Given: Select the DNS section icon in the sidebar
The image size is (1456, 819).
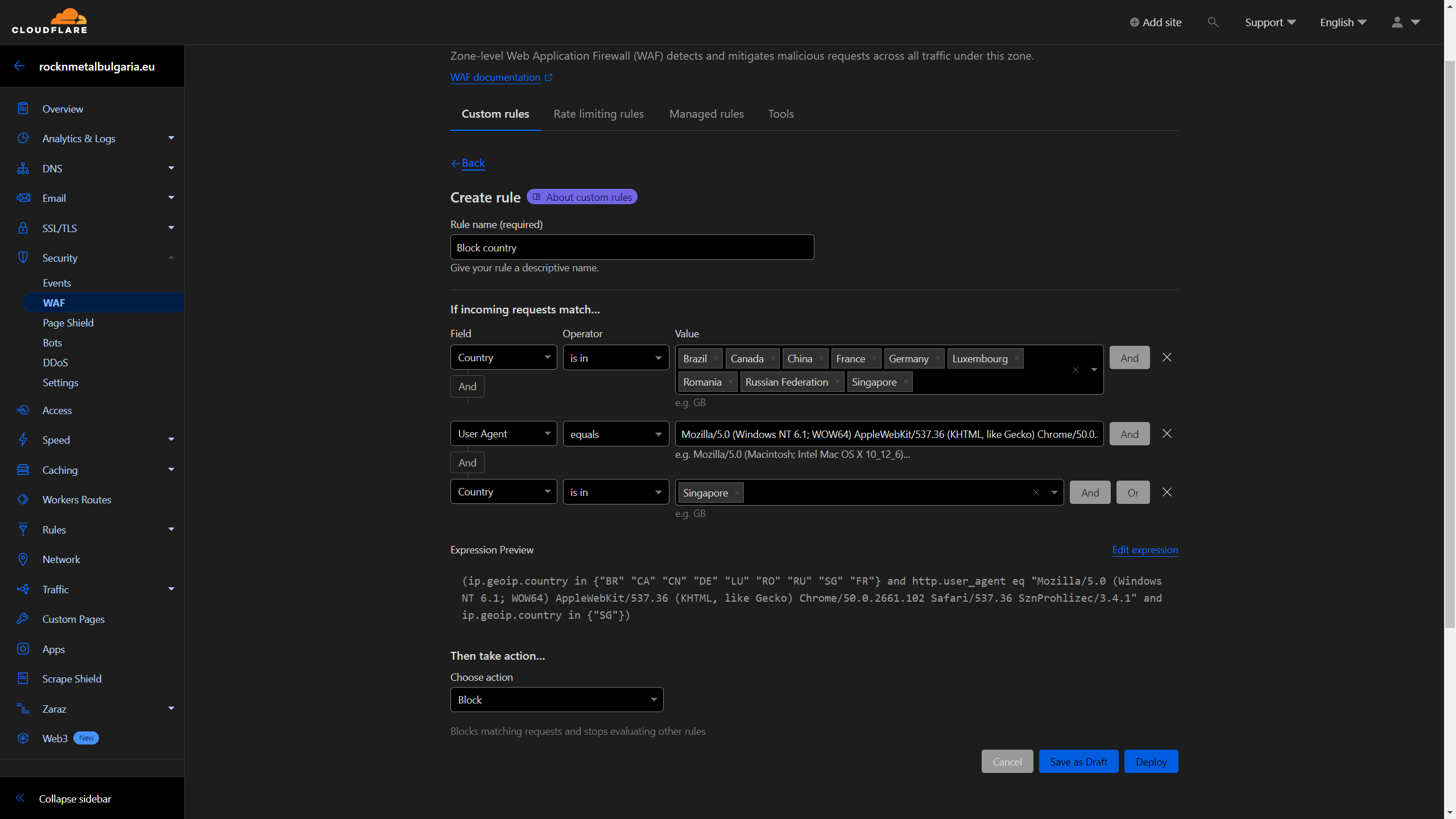Looking at the screenshot, I should pos(23,168).
